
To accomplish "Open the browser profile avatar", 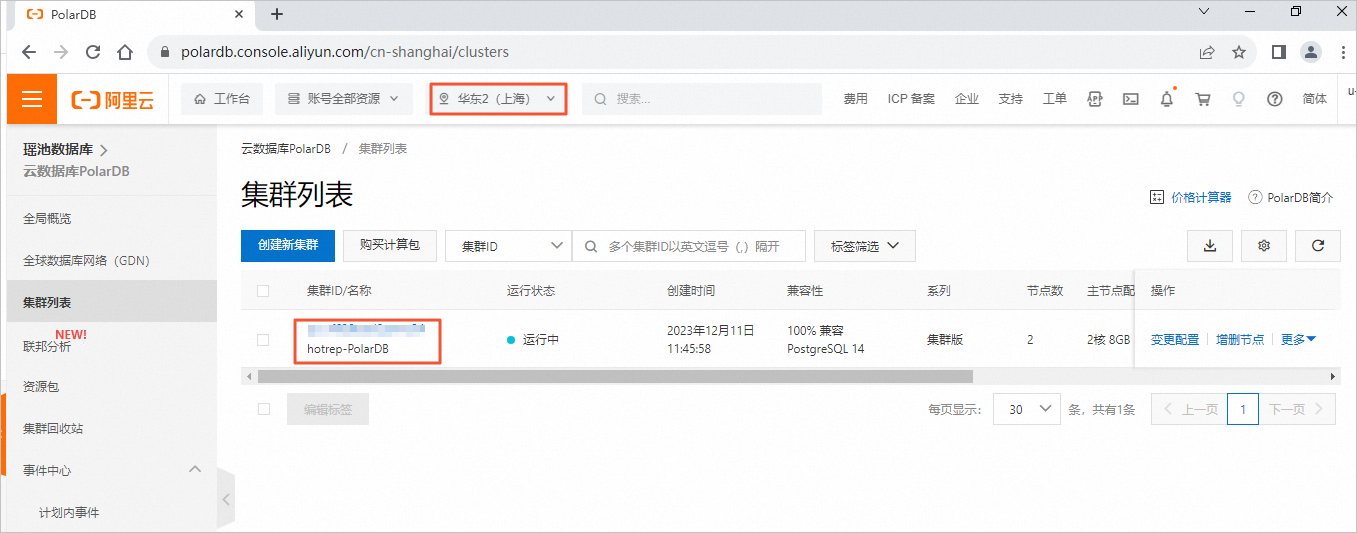I will point(1310,52).
